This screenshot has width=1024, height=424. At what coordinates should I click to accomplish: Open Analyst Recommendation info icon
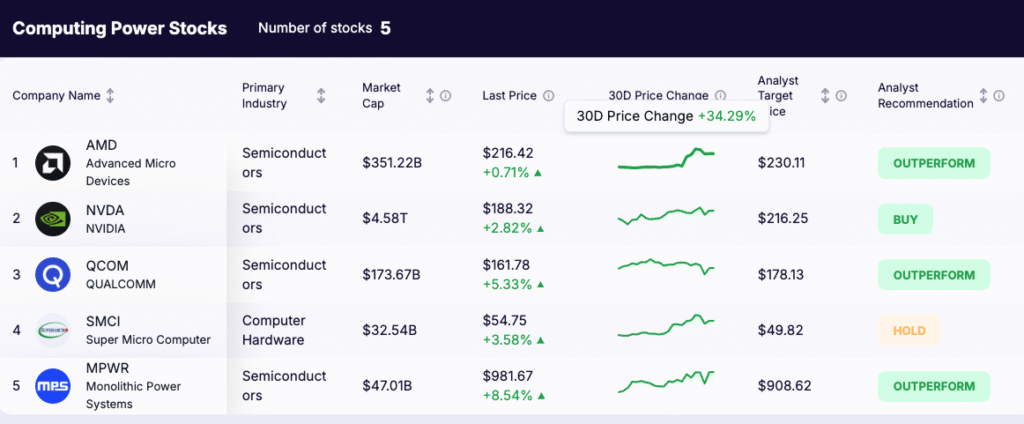point(999,96)
